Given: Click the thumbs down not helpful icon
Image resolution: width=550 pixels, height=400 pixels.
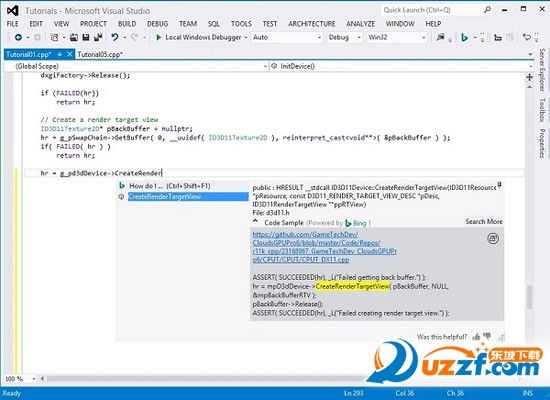Looking at the screenshot, I should click(487, 336).
